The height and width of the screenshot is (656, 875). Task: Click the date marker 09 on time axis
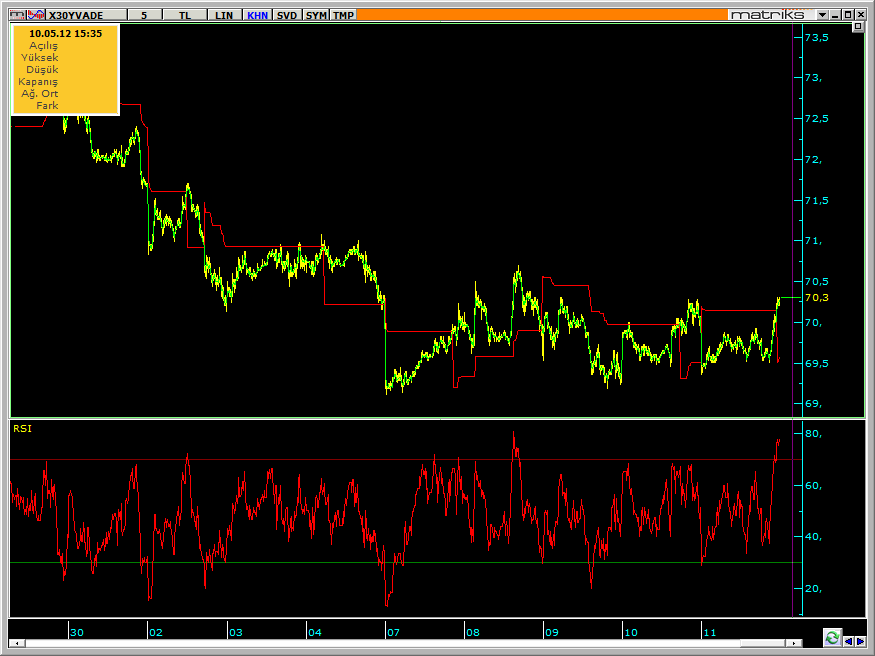click(551, 633)
